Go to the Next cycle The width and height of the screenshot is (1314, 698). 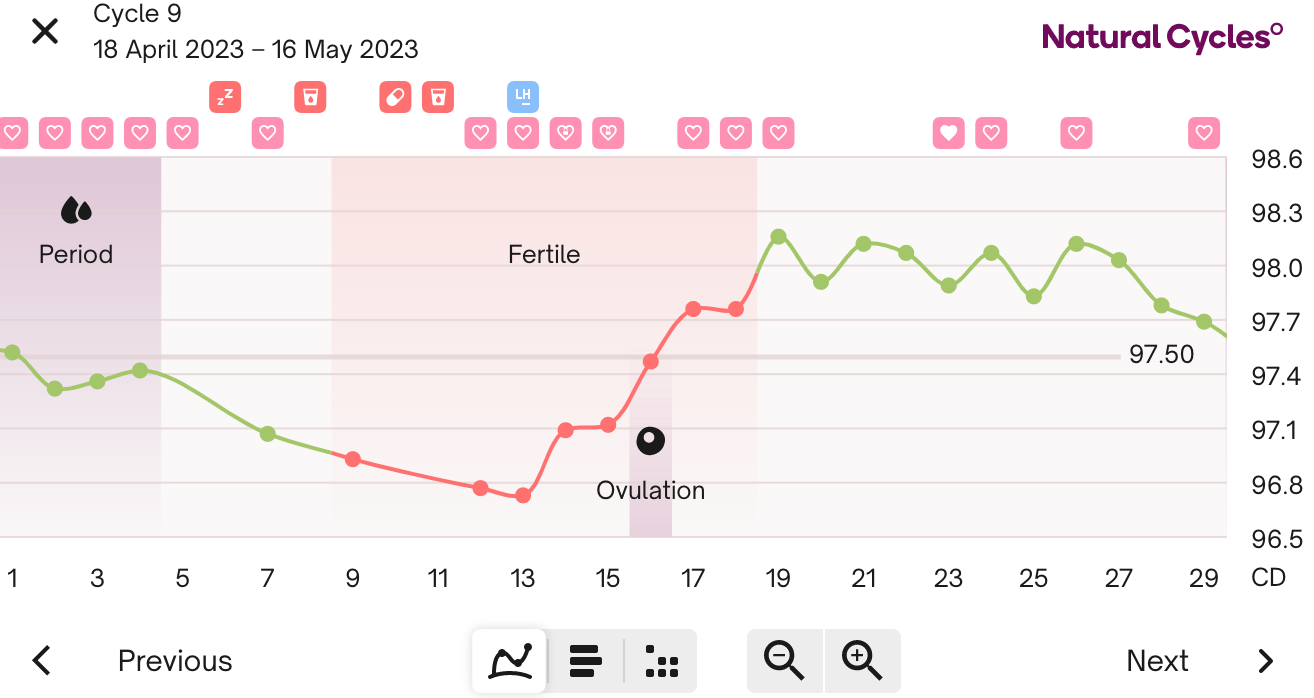click(x=1157, y=661)
